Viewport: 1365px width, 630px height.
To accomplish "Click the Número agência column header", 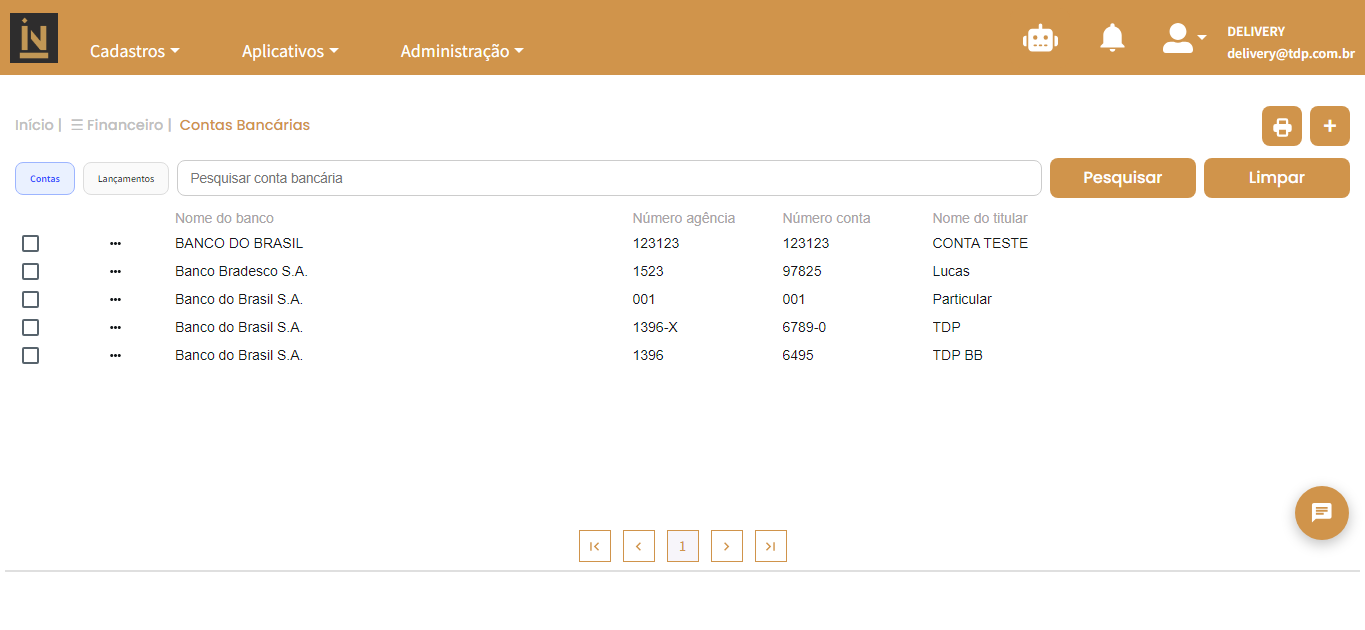I will [684, 218].
